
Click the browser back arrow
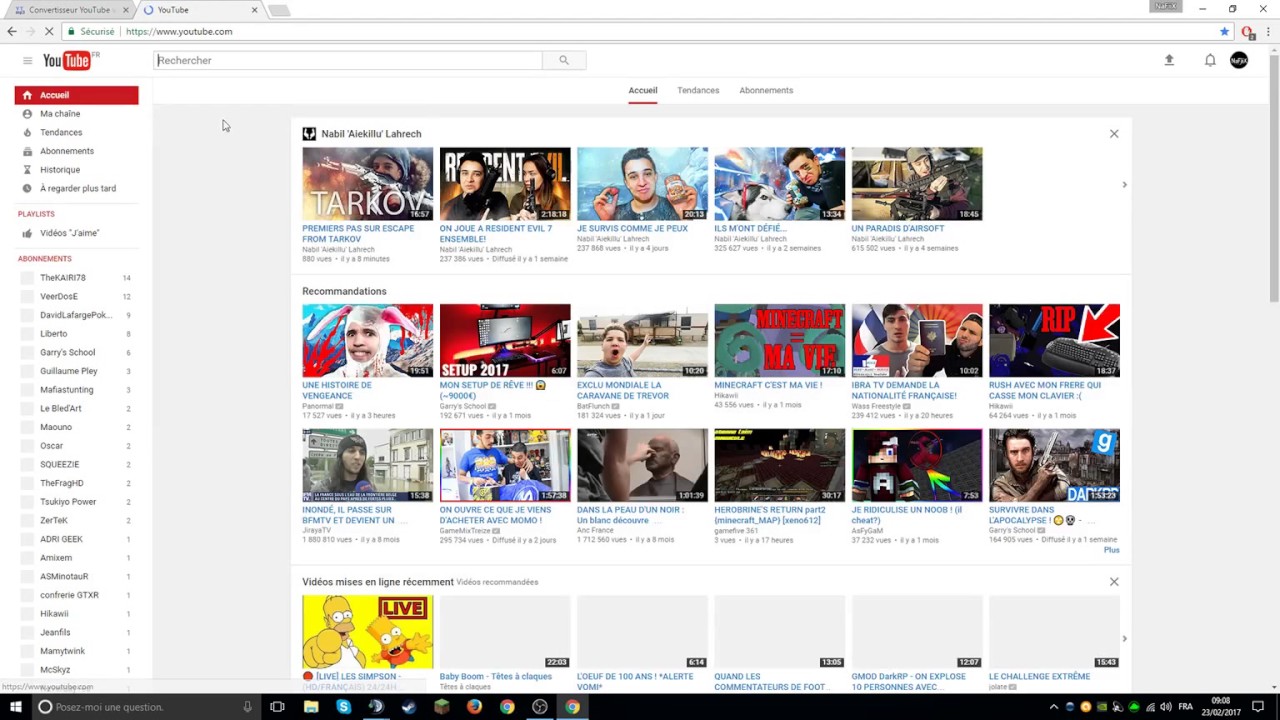(12, 31)
